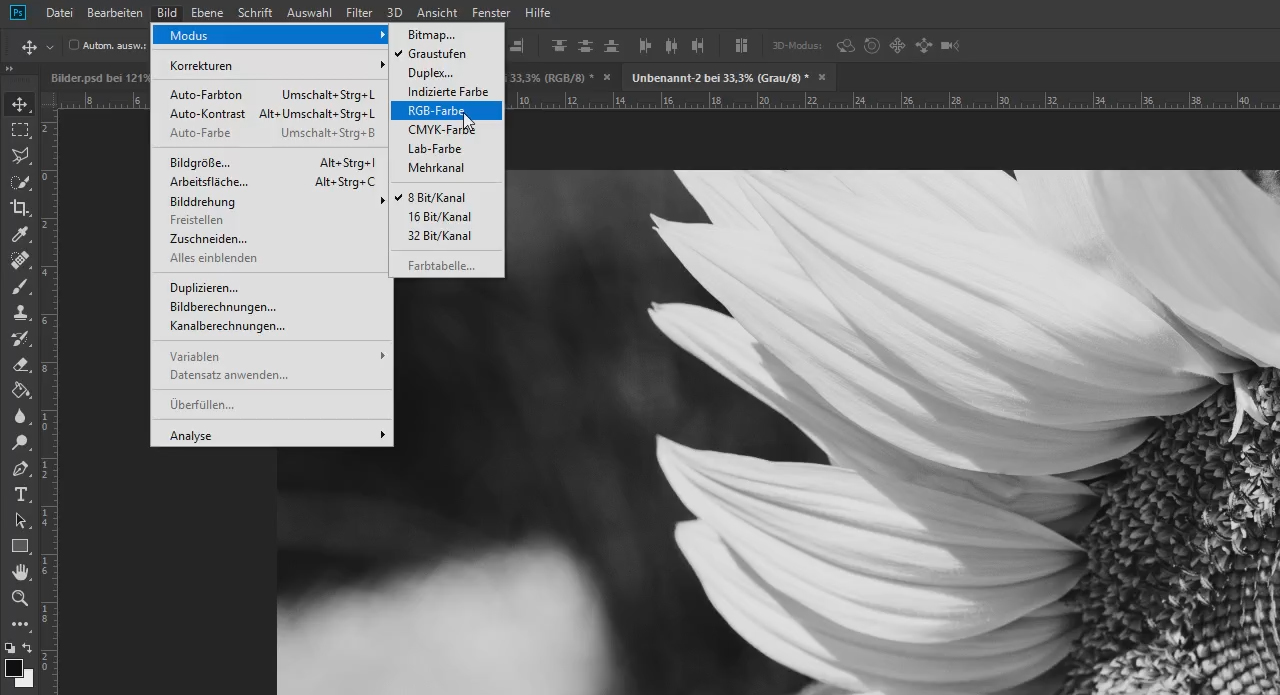1280x695 pixels.
Task: Click the 3D orbit camera icon
Action: point(846,46)
